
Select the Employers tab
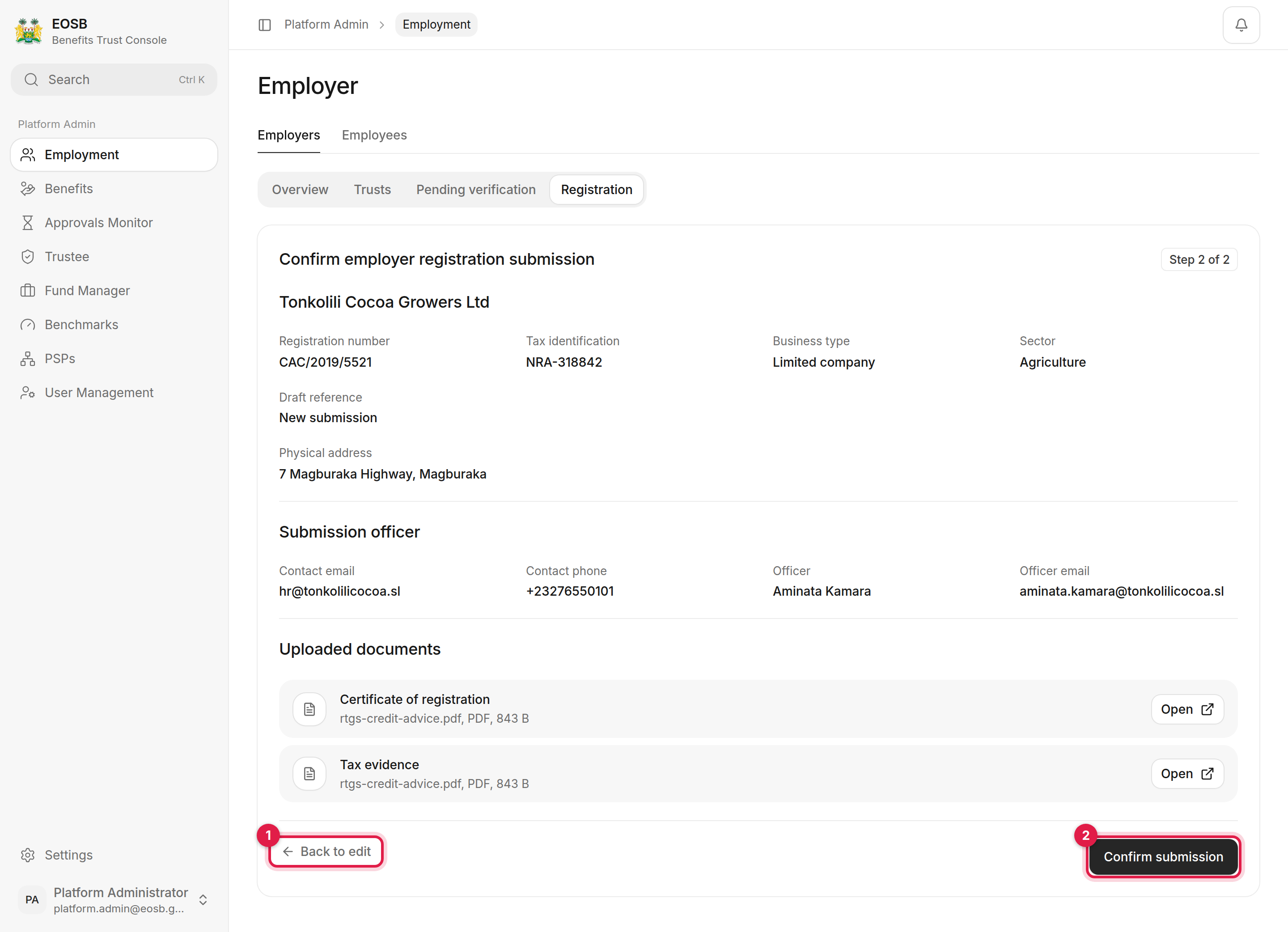tap(288, 135)
